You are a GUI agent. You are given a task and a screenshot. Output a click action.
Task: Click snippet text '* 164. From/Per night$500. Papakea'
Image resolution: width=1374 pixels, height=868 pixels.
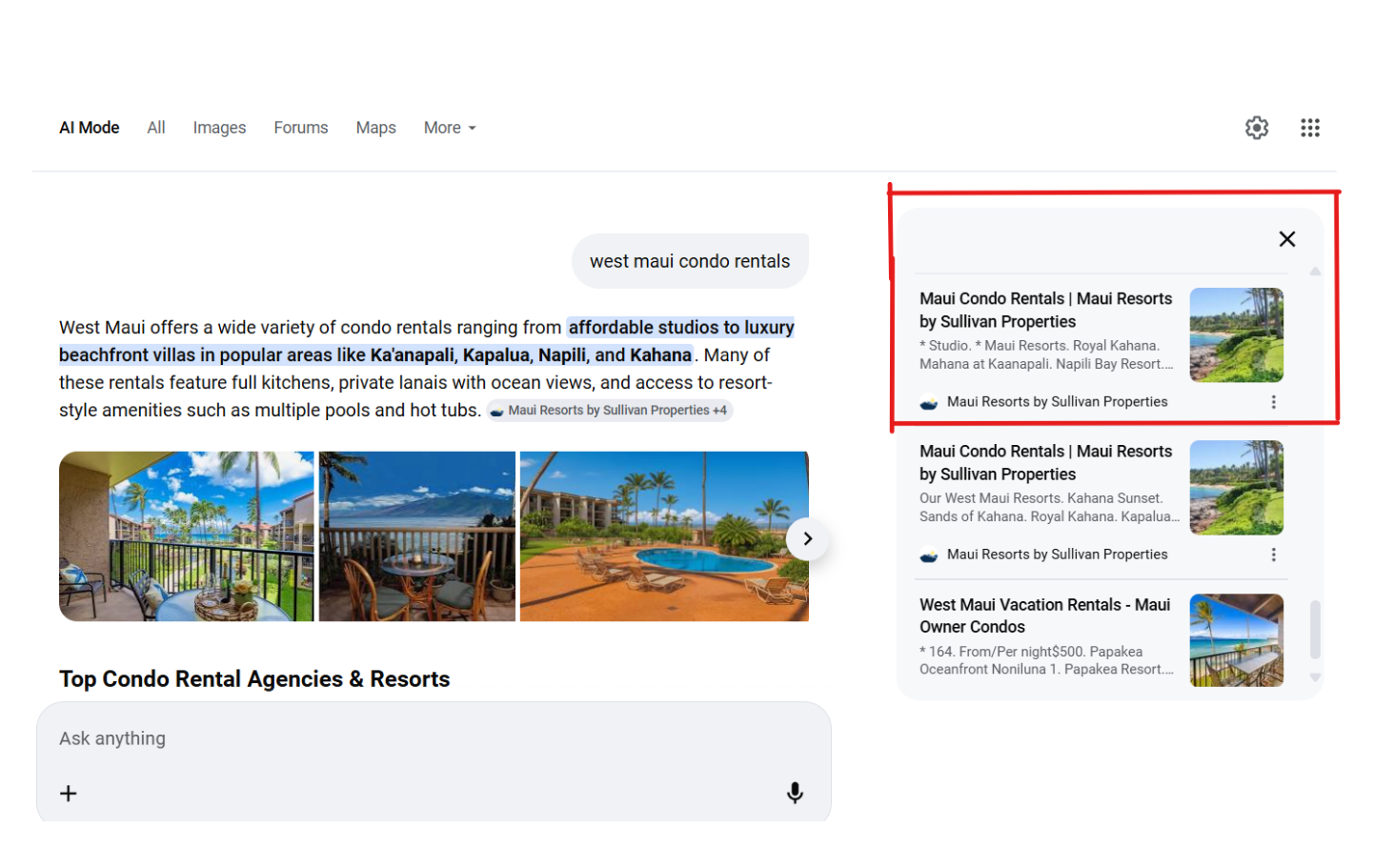[1031, 652]
